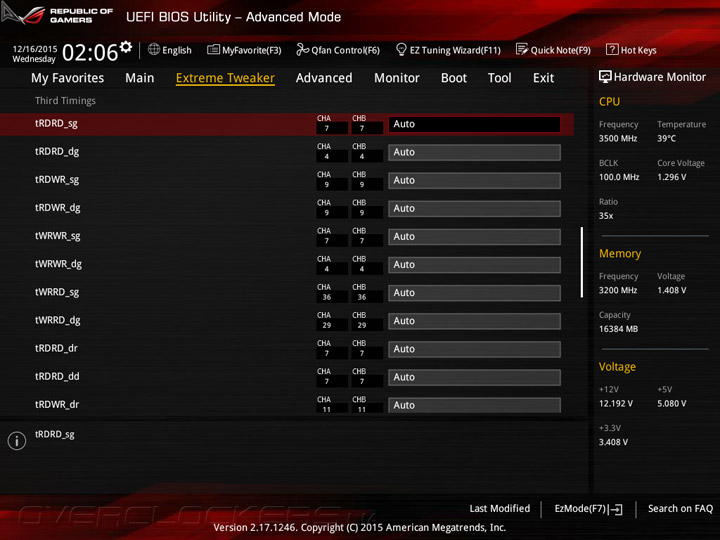
Task: Select the tRDWR_dg row label
Action: (x=58, y=208)
